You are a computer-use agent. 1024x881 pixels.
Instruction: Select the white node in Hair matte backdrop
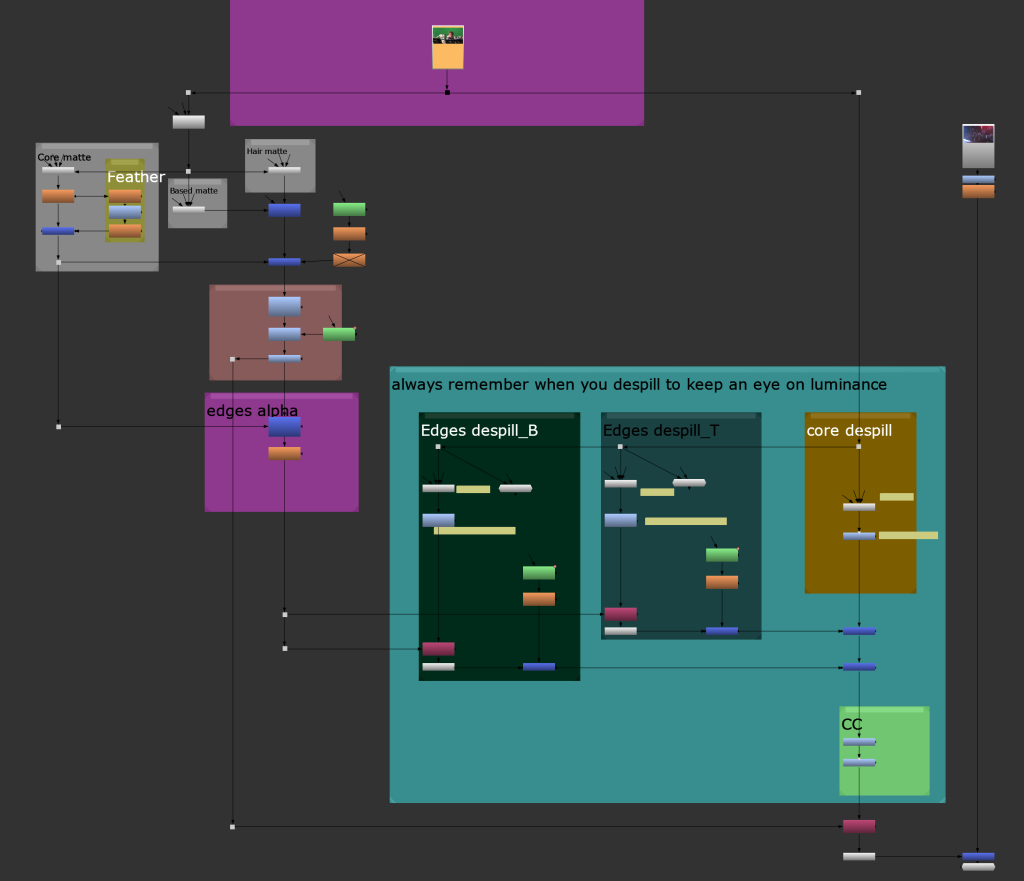tap(285, 170)
